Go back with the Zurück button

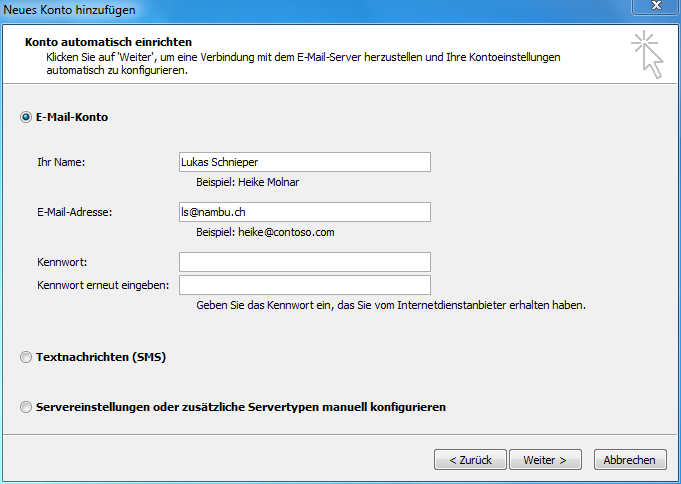pyautogui.click(x=470, y=460)
